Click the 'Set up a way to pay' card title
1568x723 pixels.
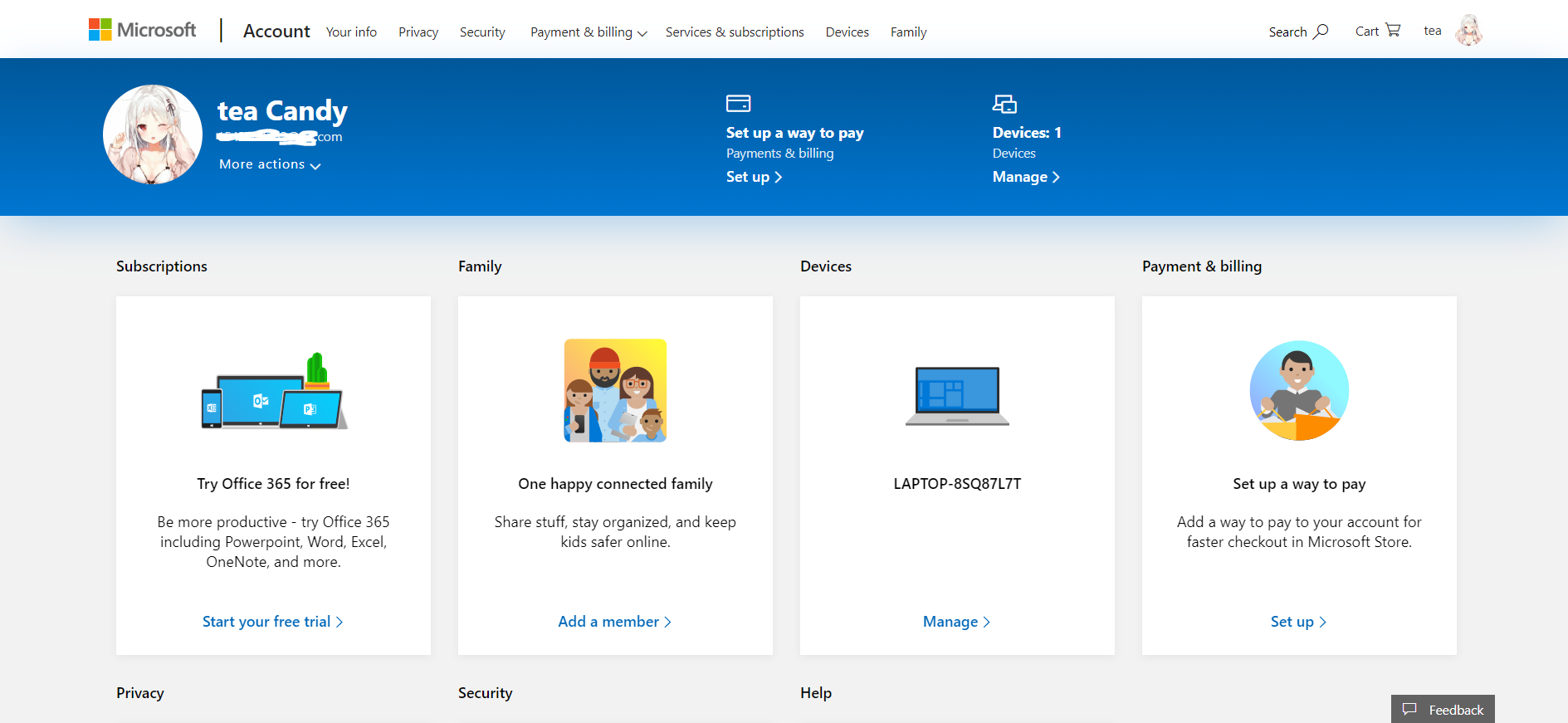coord(1299,484)
